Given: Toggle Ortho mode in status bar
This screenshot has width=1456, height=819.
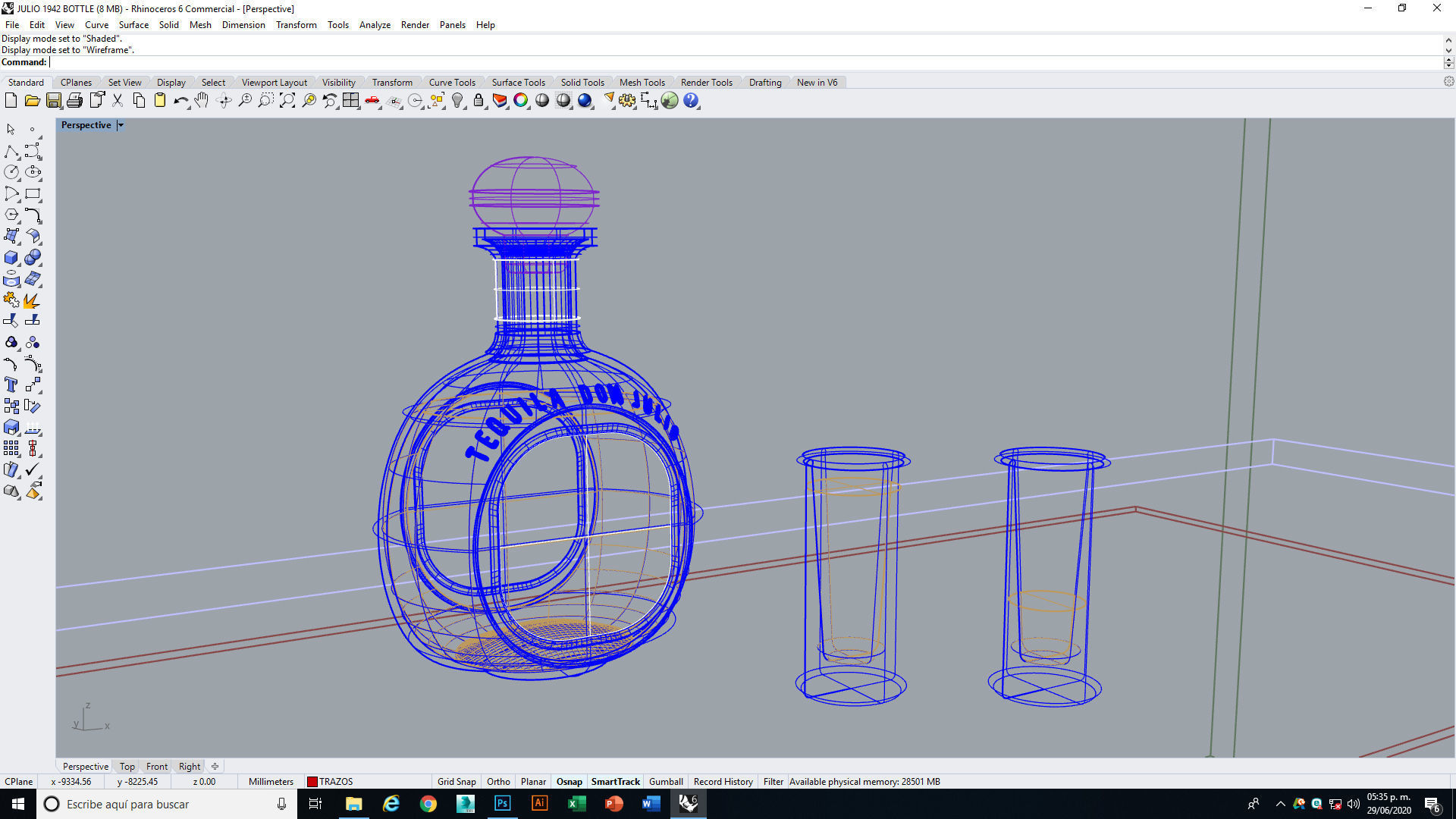Looking at the screenshot, I should coord(498,781).
